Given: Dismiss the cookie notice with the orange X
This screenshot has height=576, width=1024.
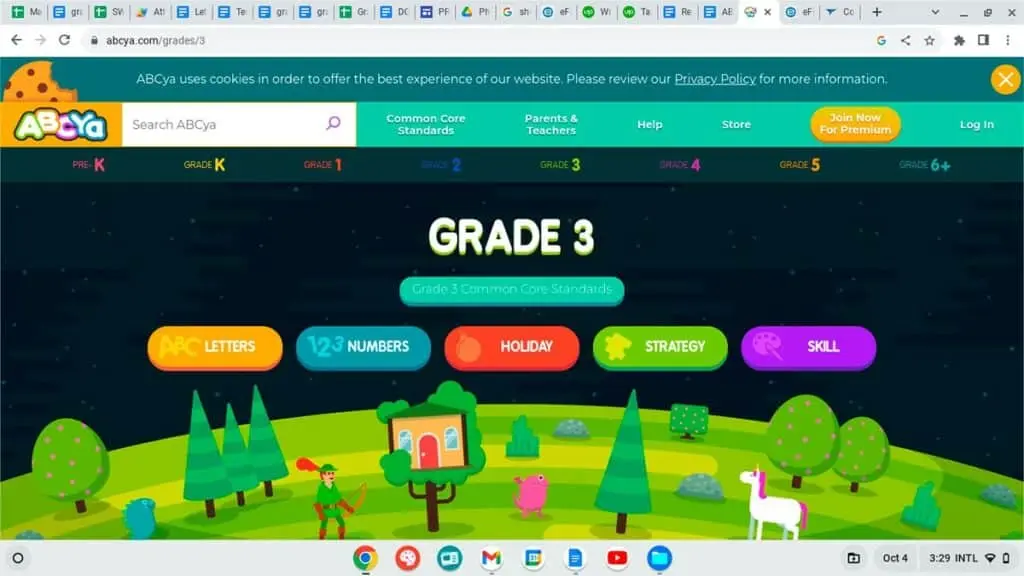Looking at the screenshot, I should coord(1005,80).
